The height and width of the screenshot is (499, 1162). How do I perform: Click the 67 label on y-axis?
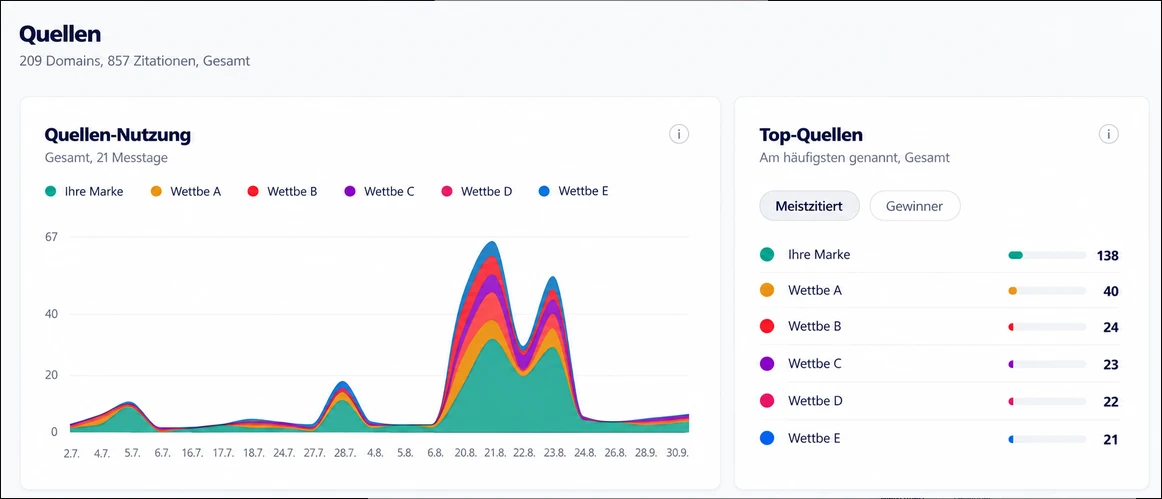52,237
